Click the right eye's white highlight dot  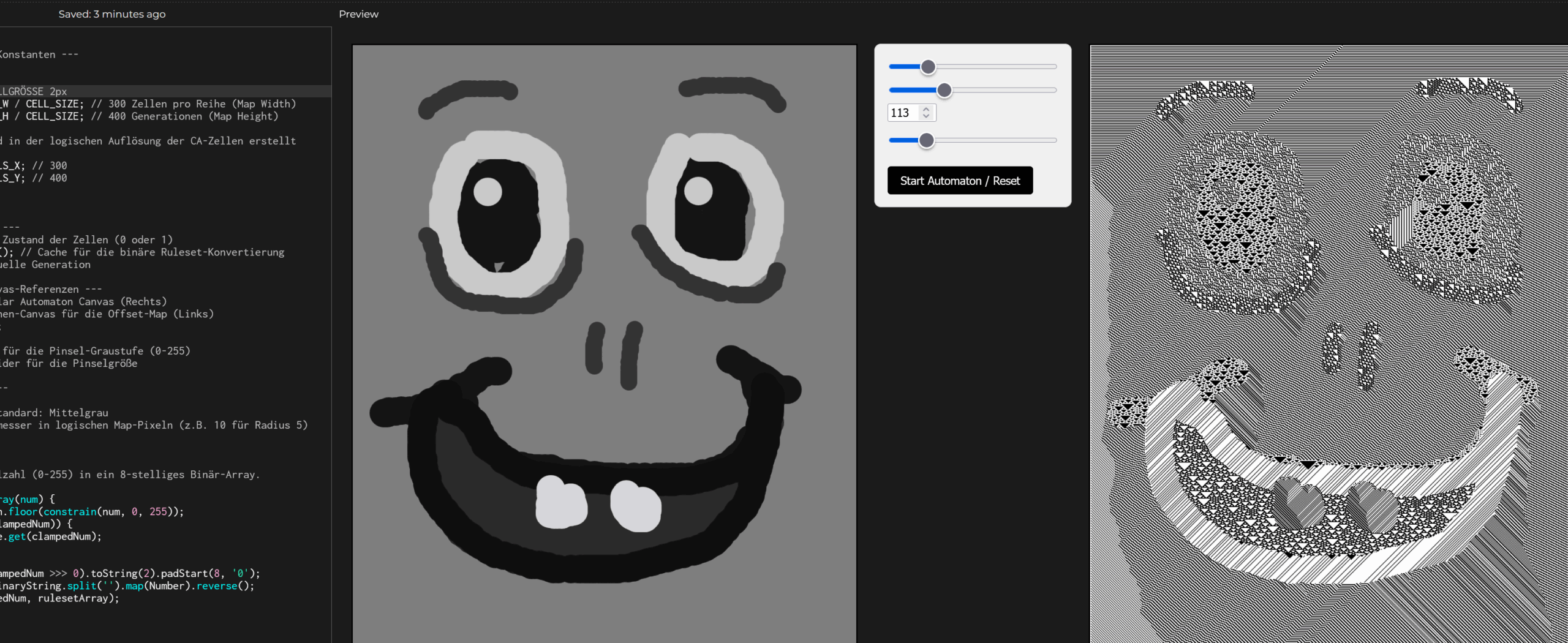[698, 190]
